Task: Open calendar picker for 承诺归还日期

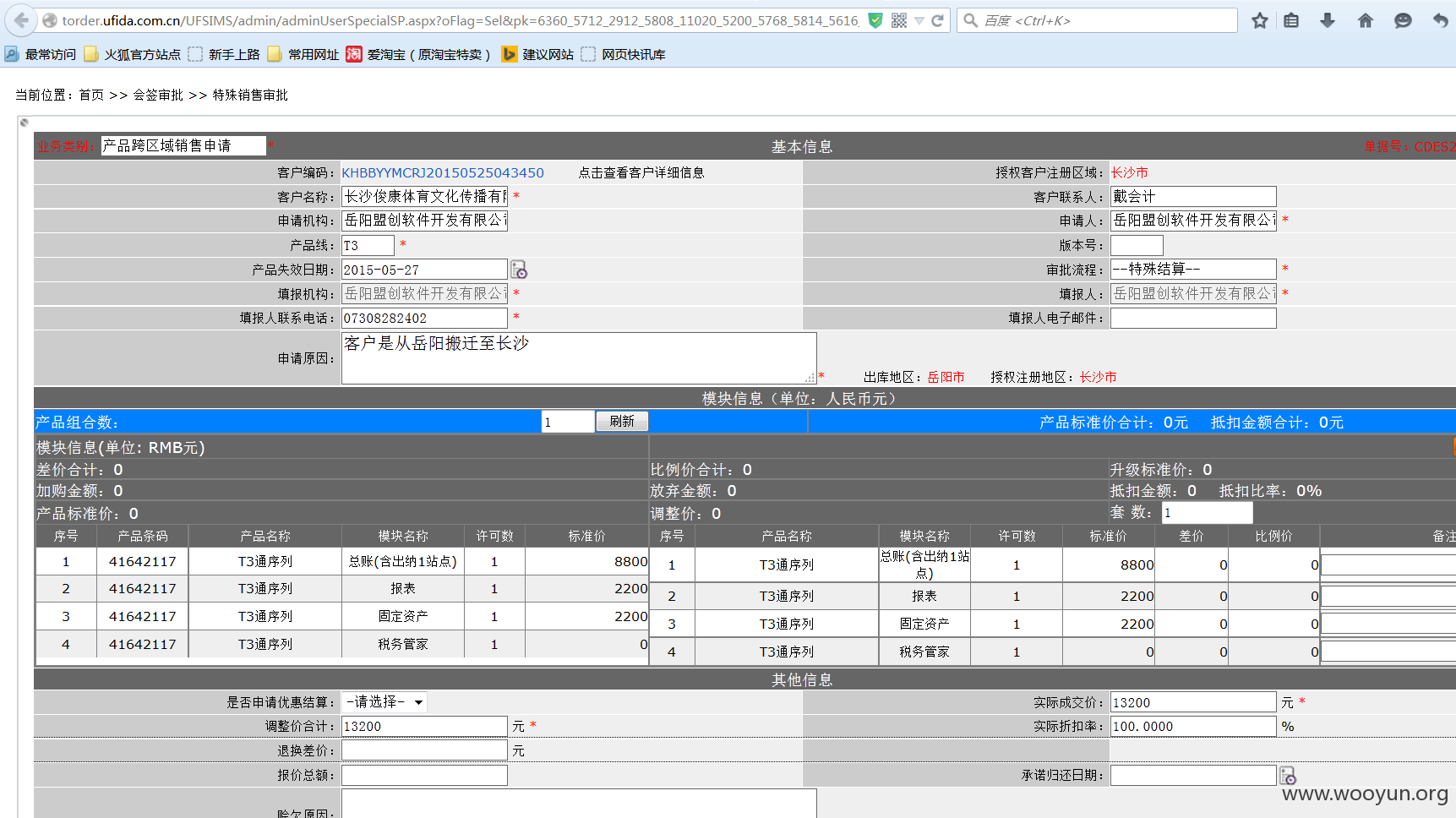Action: [1288, 775]
